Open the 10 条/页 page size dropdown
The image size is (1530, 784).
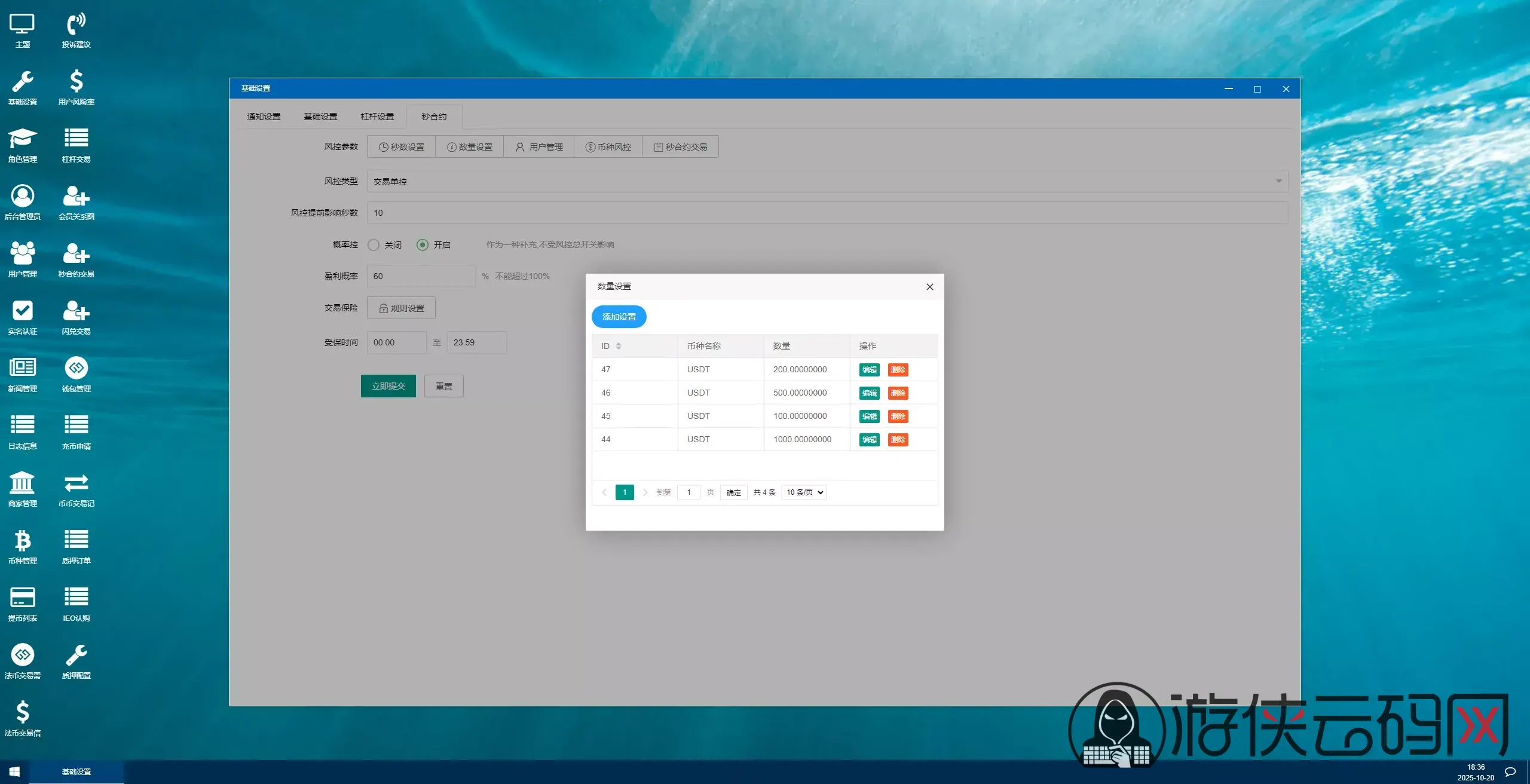tap(804, 492)
